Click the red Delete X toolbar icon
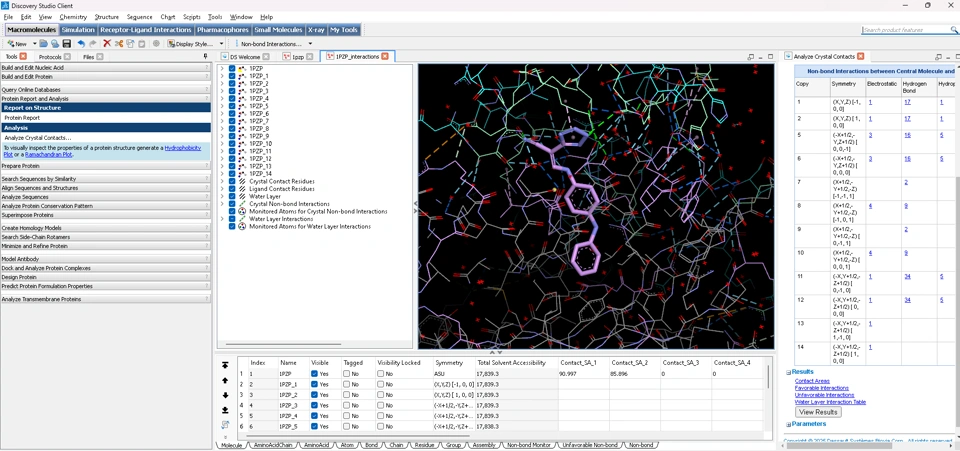This screenshot has width=960, height=451. click(107, 44)
